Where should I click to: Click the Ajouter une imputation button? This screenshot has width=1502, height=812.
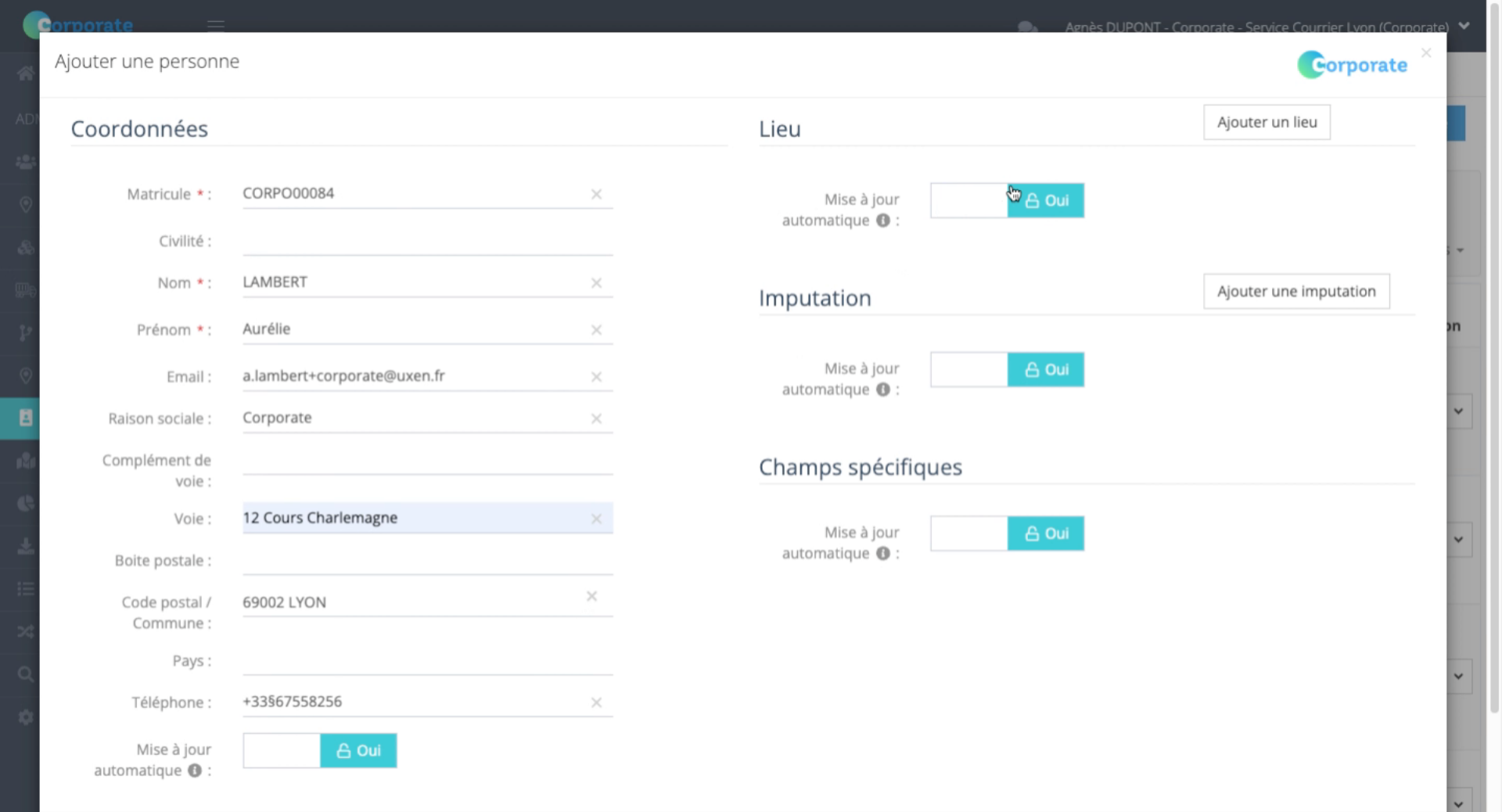point(1295,291)
